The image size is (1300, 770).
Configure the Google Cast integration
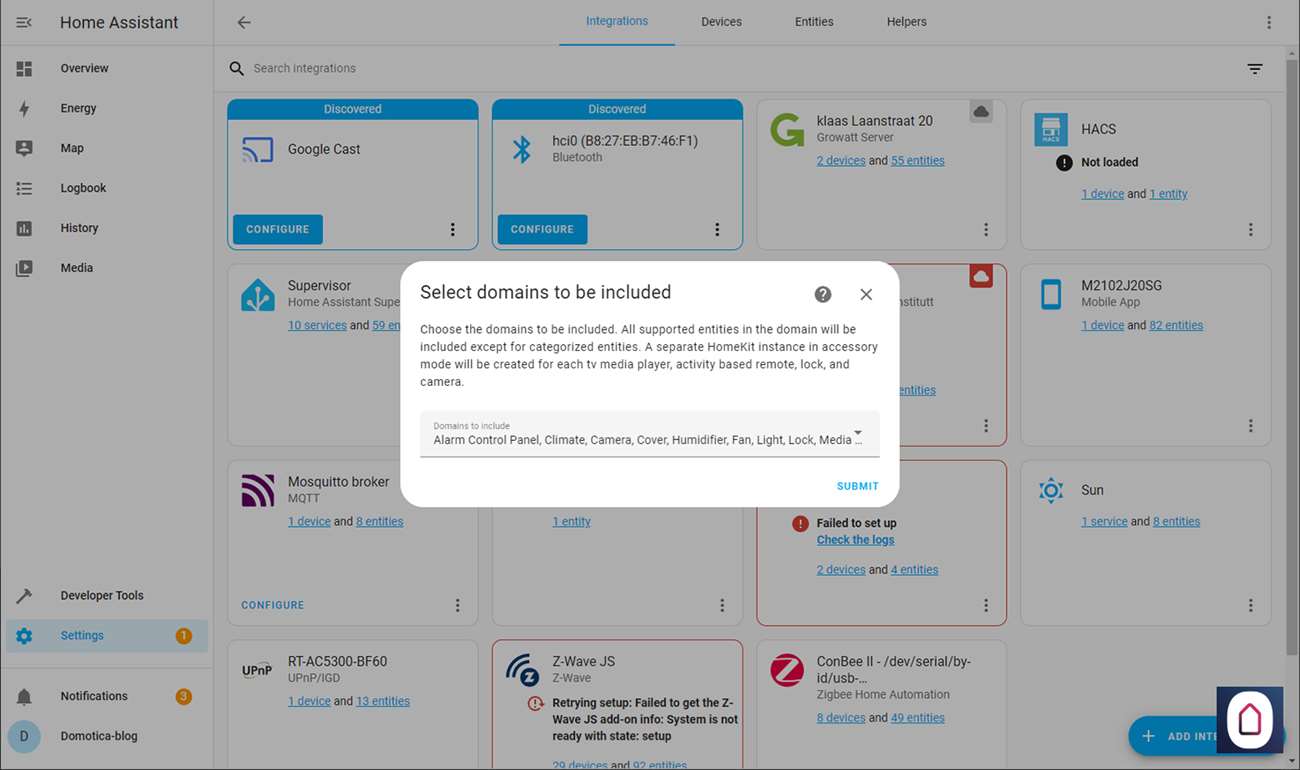(x=278, y=229)
